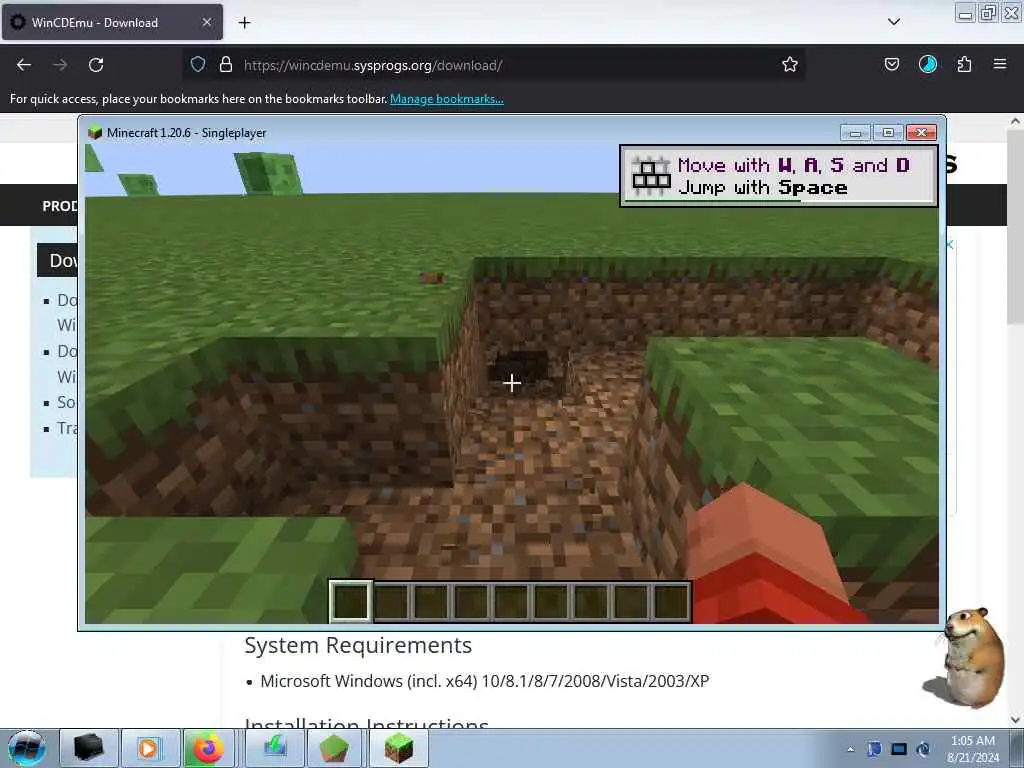Viewport: 1024px width, 768px height.
Task: Open the tracking protection shield icon
Action: [198, 64]
